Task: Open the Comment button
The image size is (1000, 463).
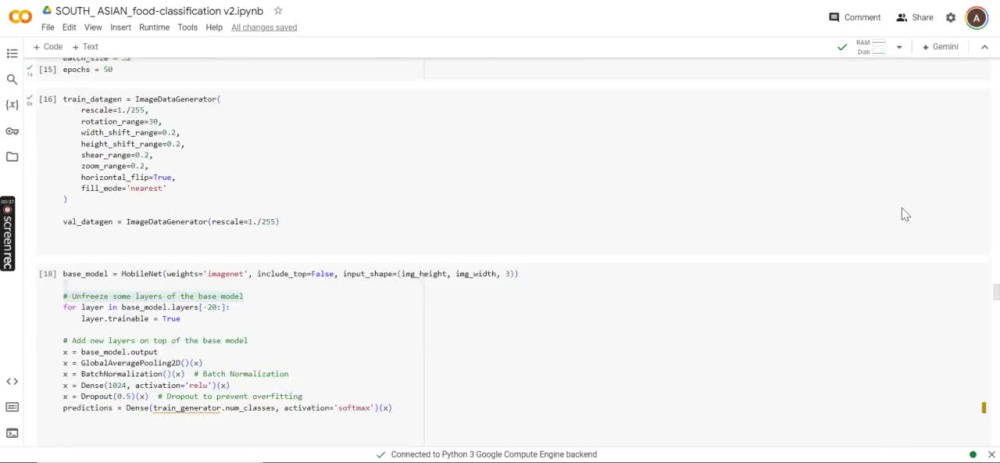Action: pos(855,18)
